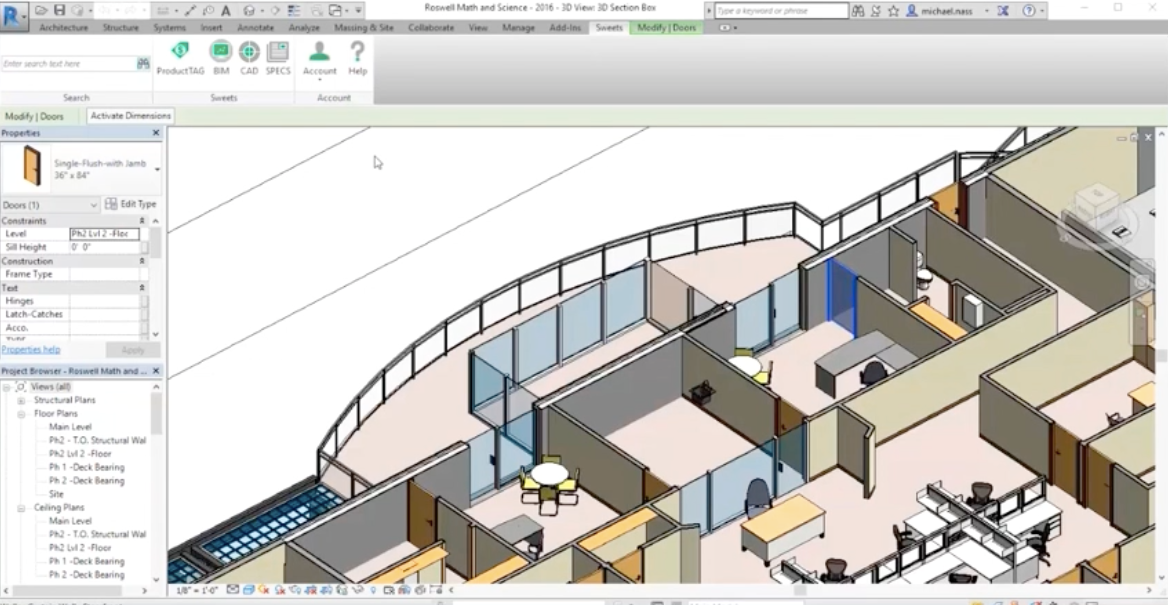Image resolution: width=1168 pixels, height=605 pixels.
Task: Collapse the Ceiling Plans branch
Action: point(21,507)
